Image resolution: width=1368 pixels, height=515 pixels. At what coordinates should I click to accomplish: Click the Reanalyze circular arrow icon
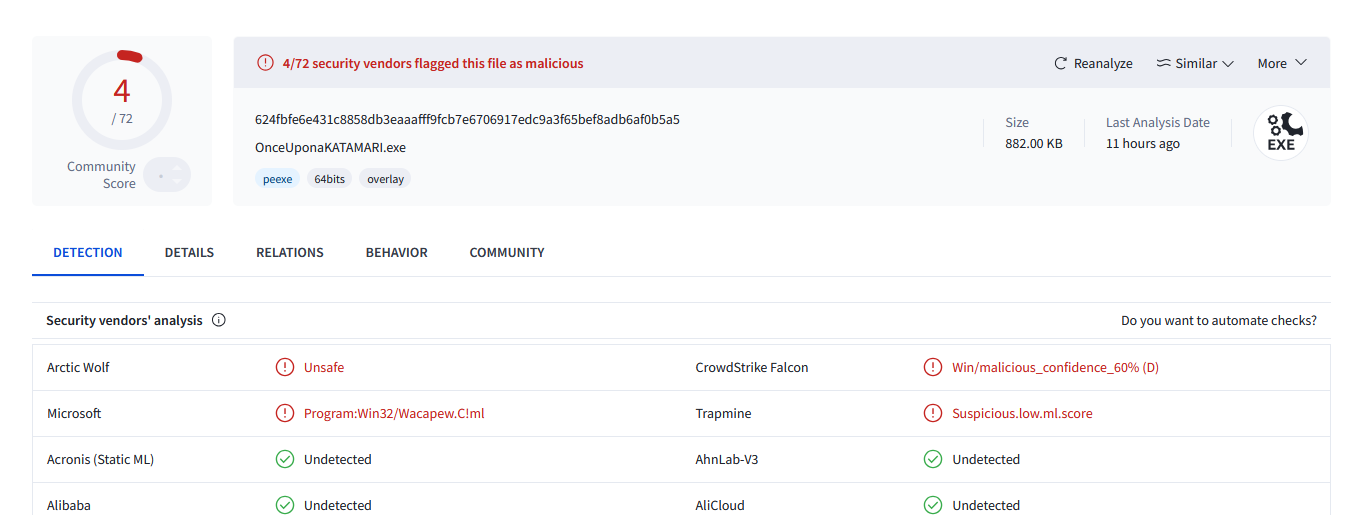pos(1061,63)
